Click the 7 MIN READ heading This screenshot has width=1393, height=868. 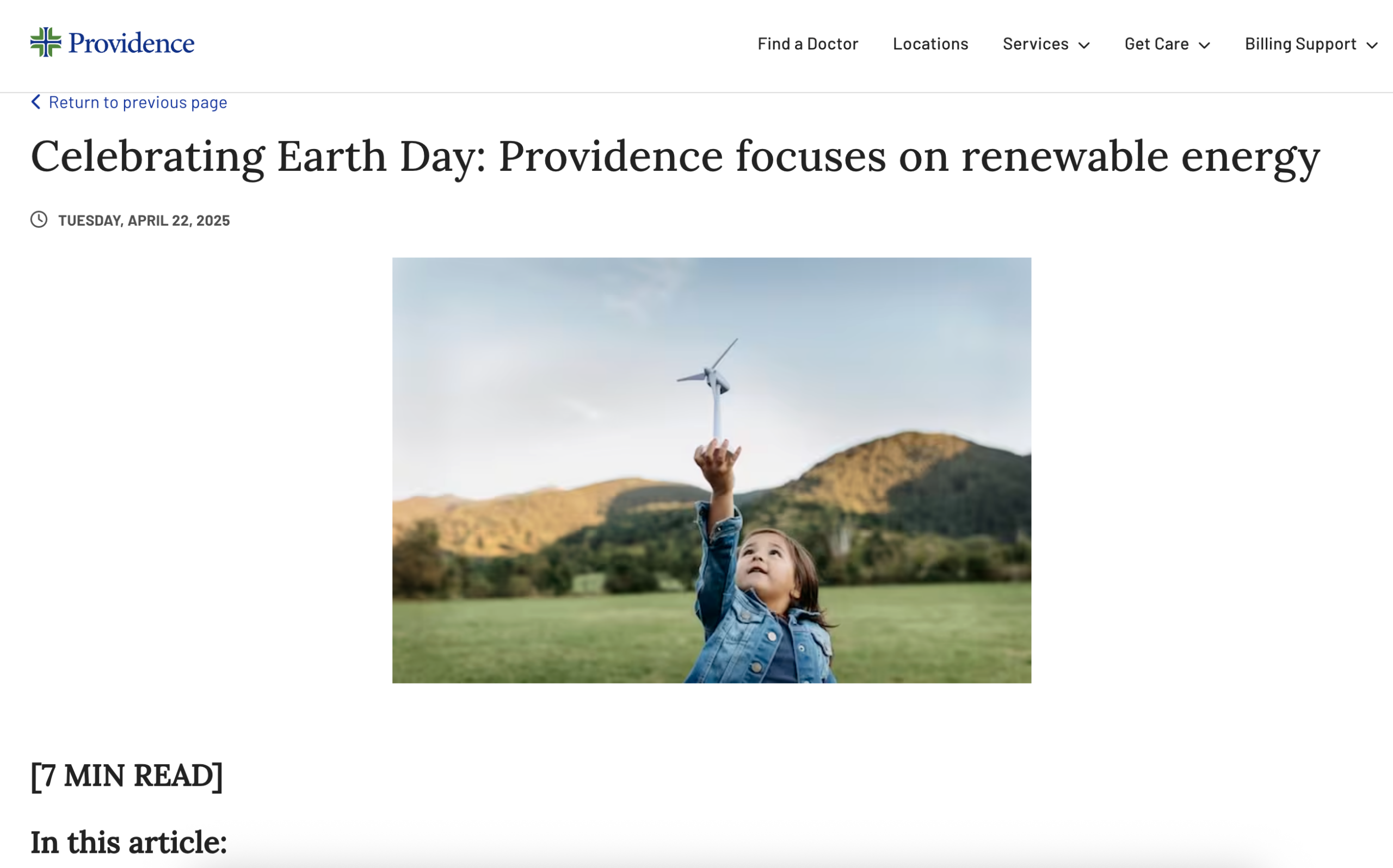pyautogui.click(x=126, y=776)
